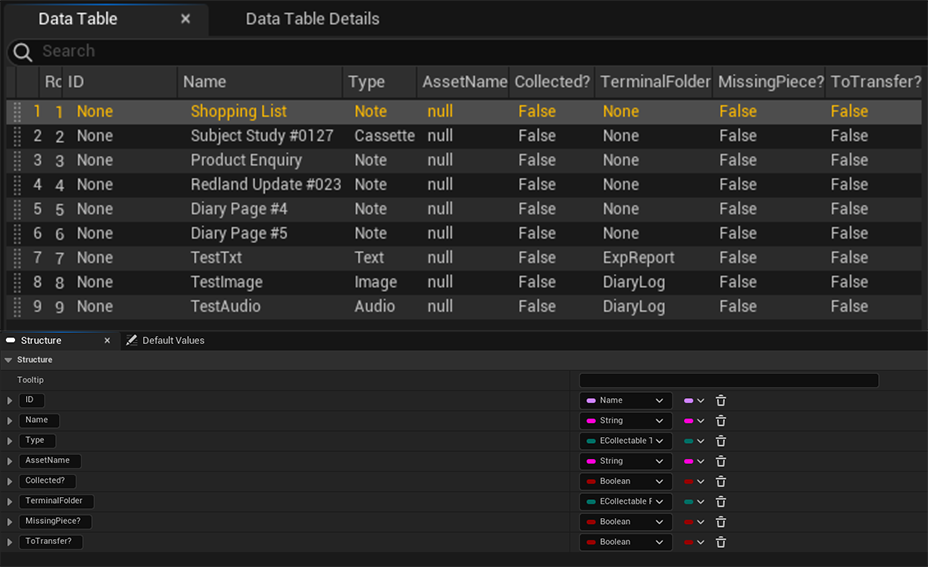
Task: Collapse the Structure section header
Action: pos(9,360)
